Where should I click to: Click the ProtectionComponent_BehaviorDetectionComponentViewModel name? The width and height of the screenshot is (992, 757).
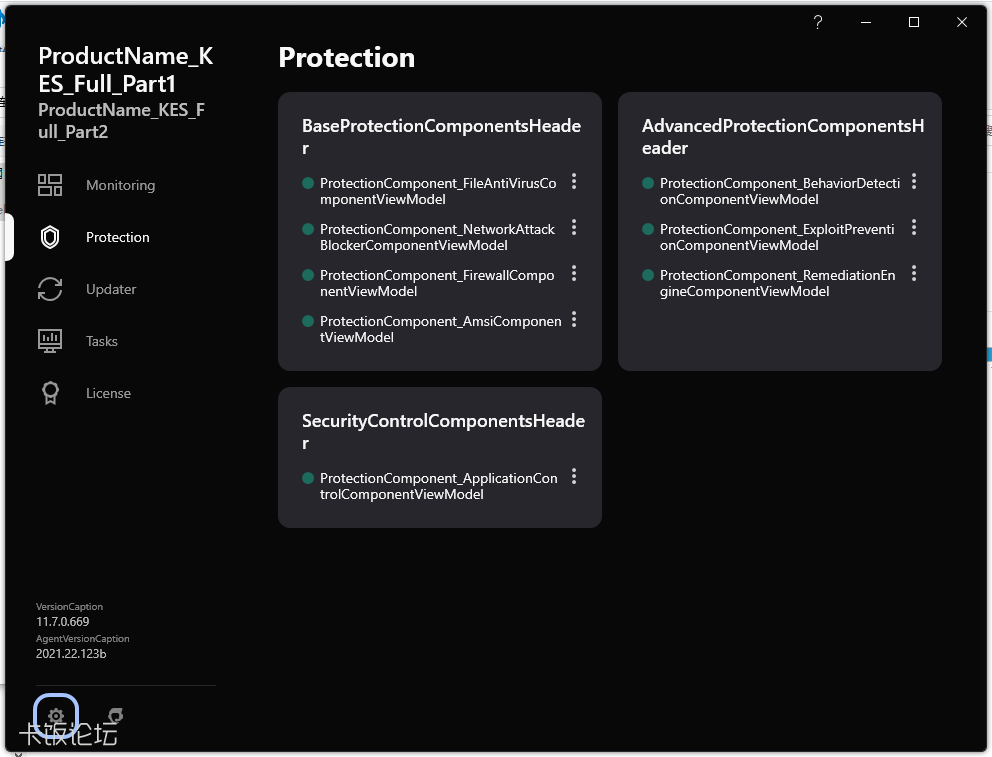779,191
